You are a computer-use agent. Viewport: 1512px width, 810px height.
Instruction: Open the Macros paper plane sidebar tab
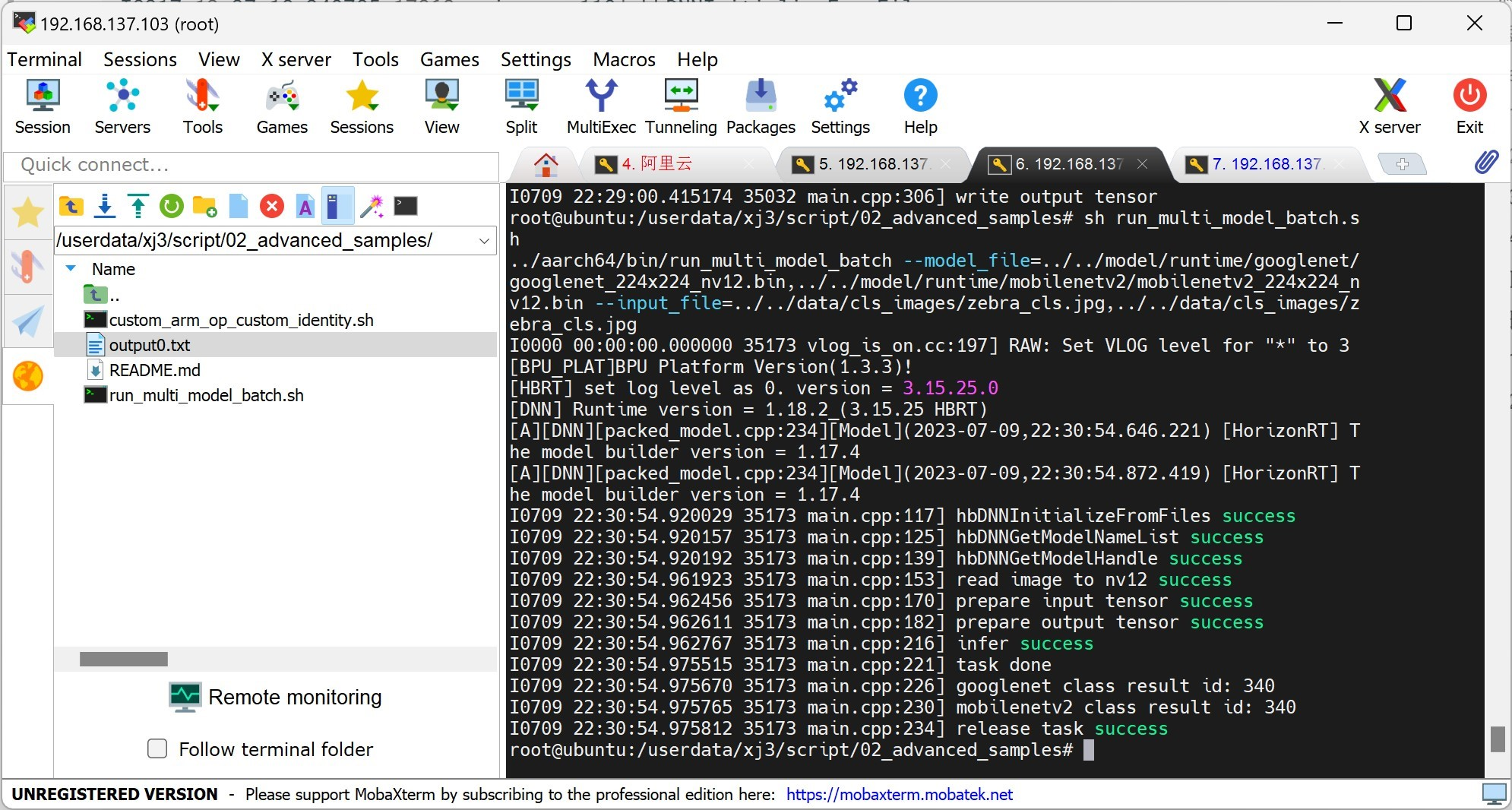coord(28,321)
